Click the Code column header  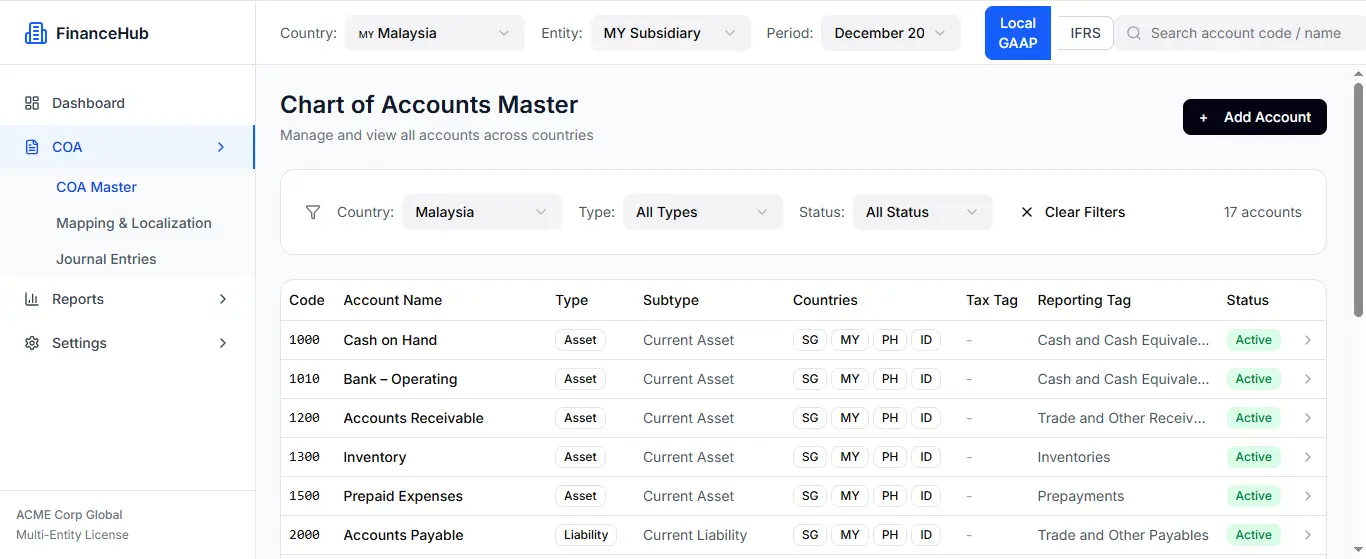(307, 300)
